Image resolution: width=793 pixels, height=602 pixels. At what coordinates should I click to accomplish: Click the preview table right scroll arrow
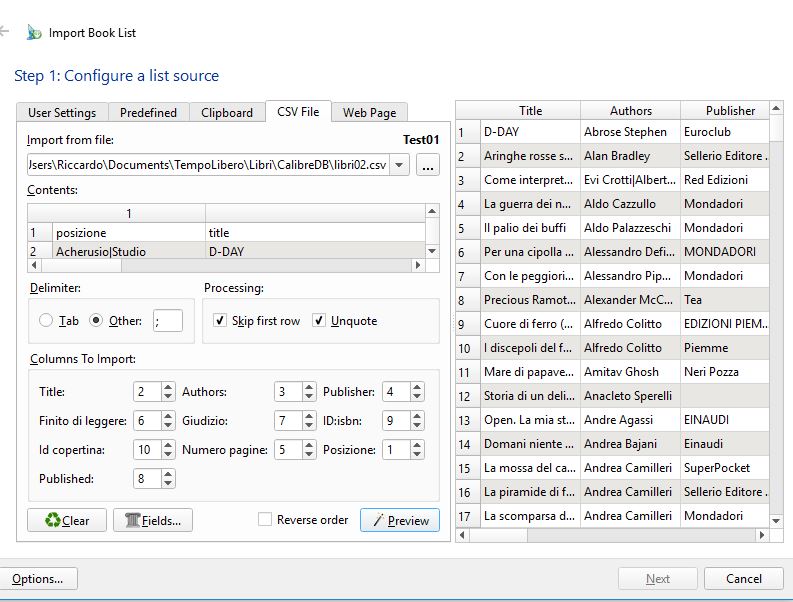(763, 535)
